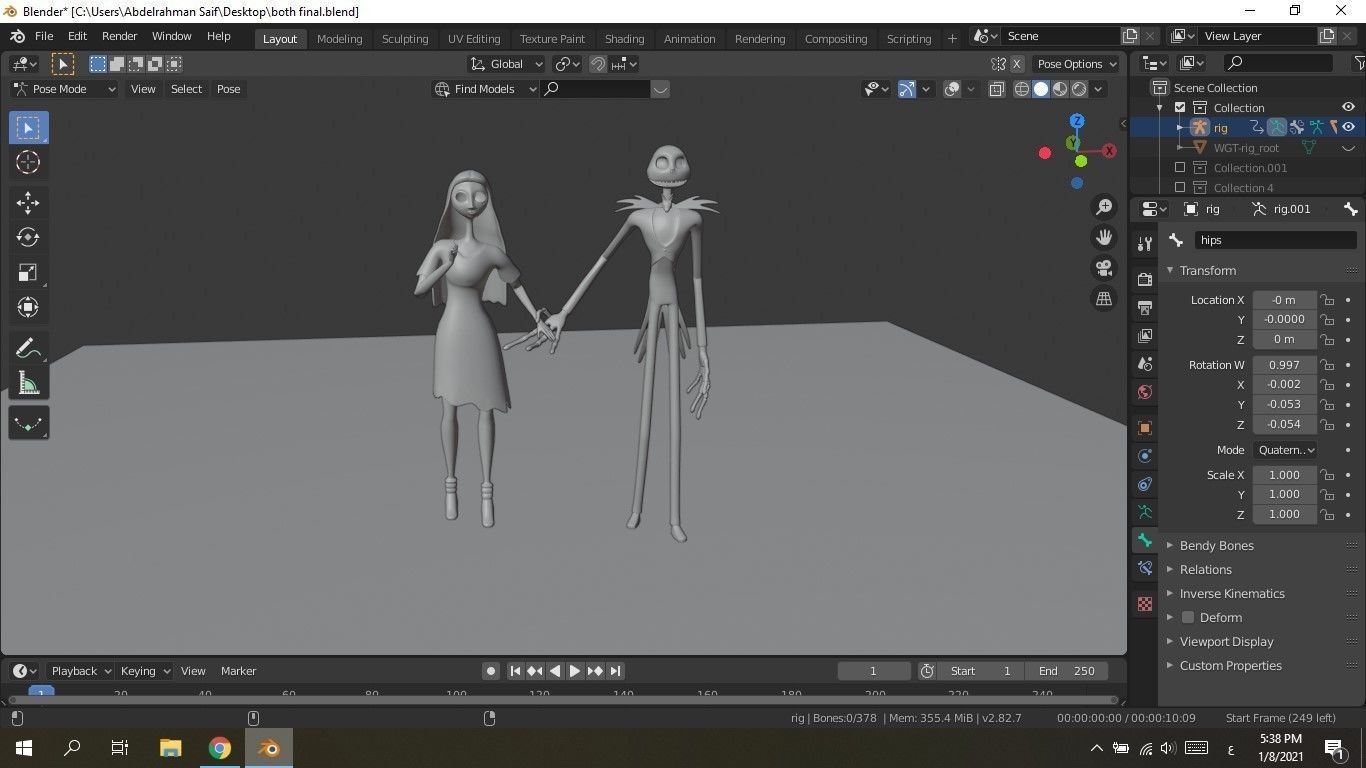
Task: Expand the Custom Properties panel
Action: coord(1230,666)
